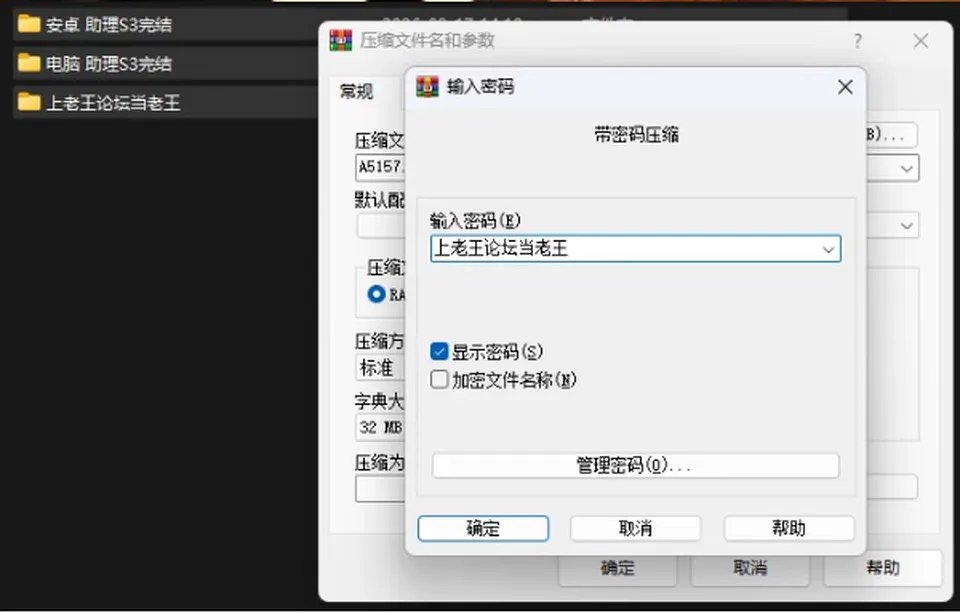Viewport: 960px width, 613px height.
Task: Click the WinRAR icon in password dialog title
Action: [x=427, y=86]
